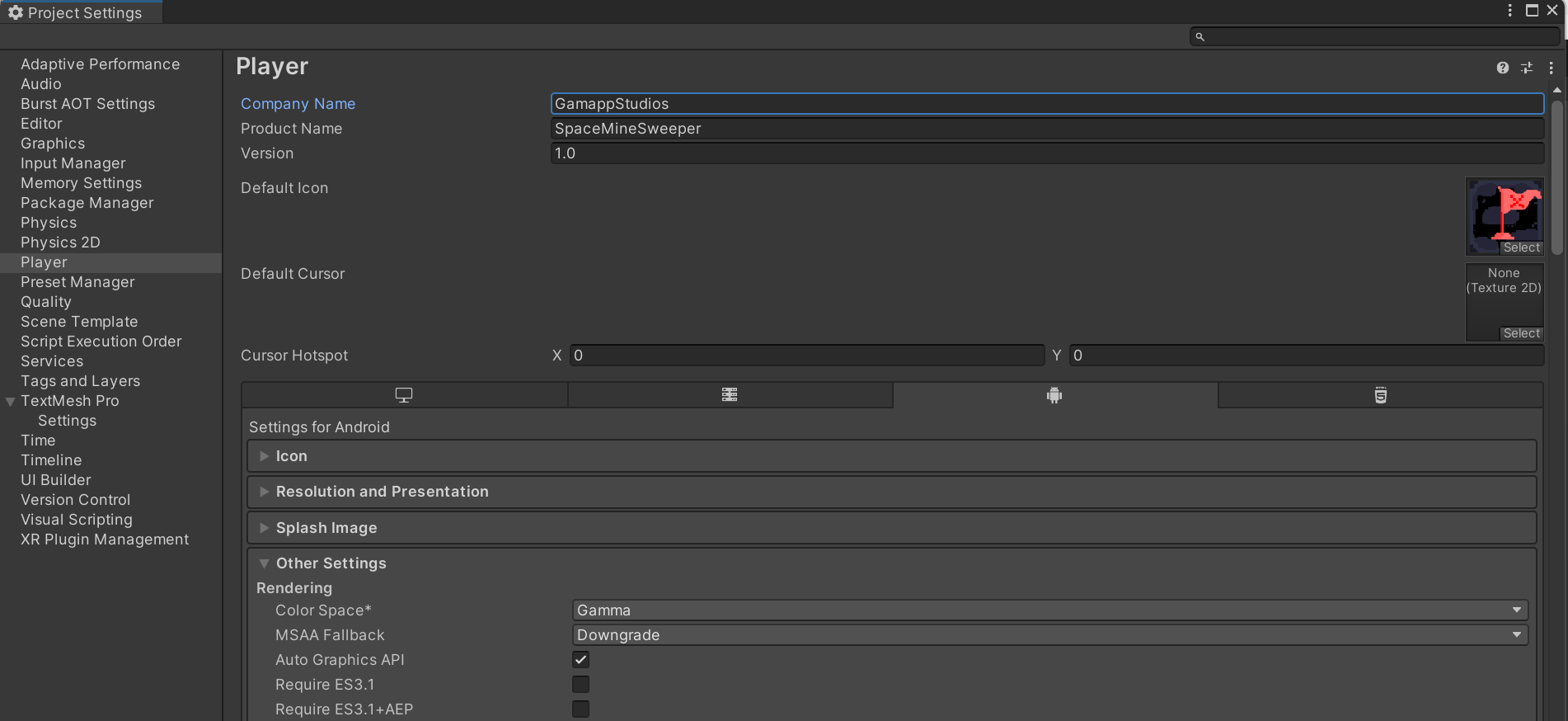Image resolution: width=1568 pixels, height=721 pixels.
Task: Expand the Icon section
Action: [x=892, y=456]
